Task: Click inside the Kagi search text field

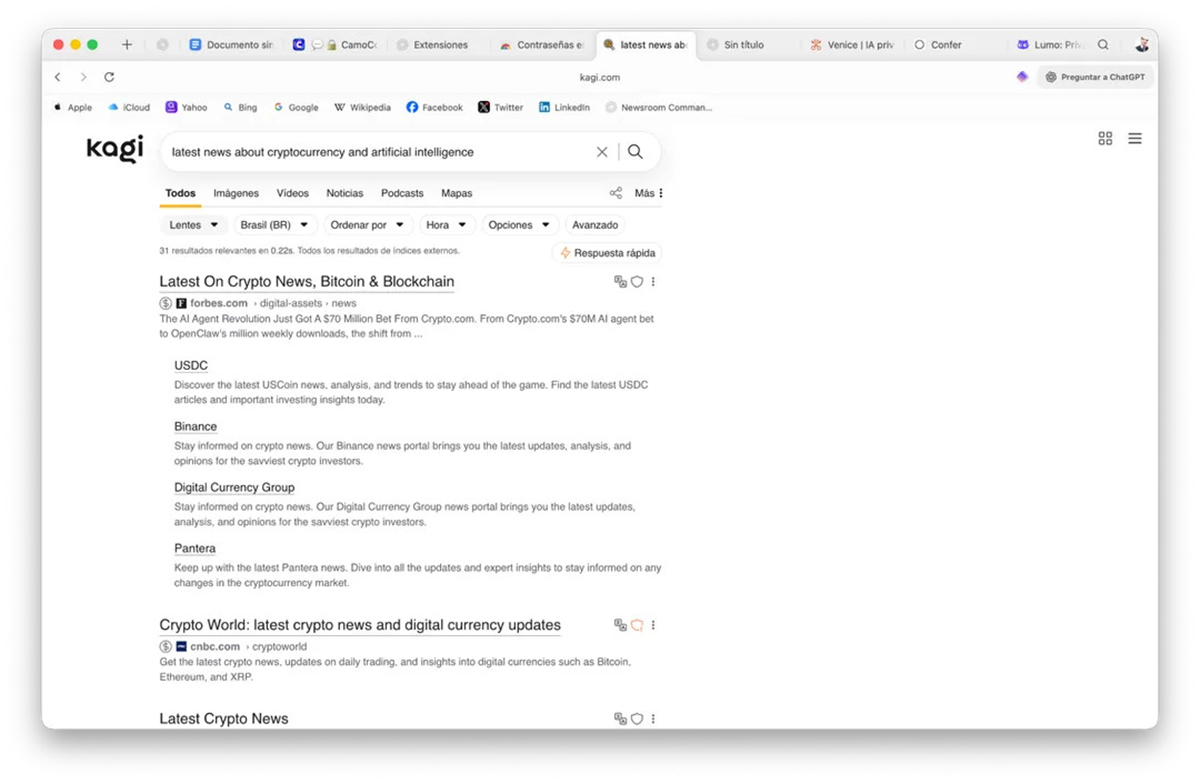Action: (x=380, y=152)
